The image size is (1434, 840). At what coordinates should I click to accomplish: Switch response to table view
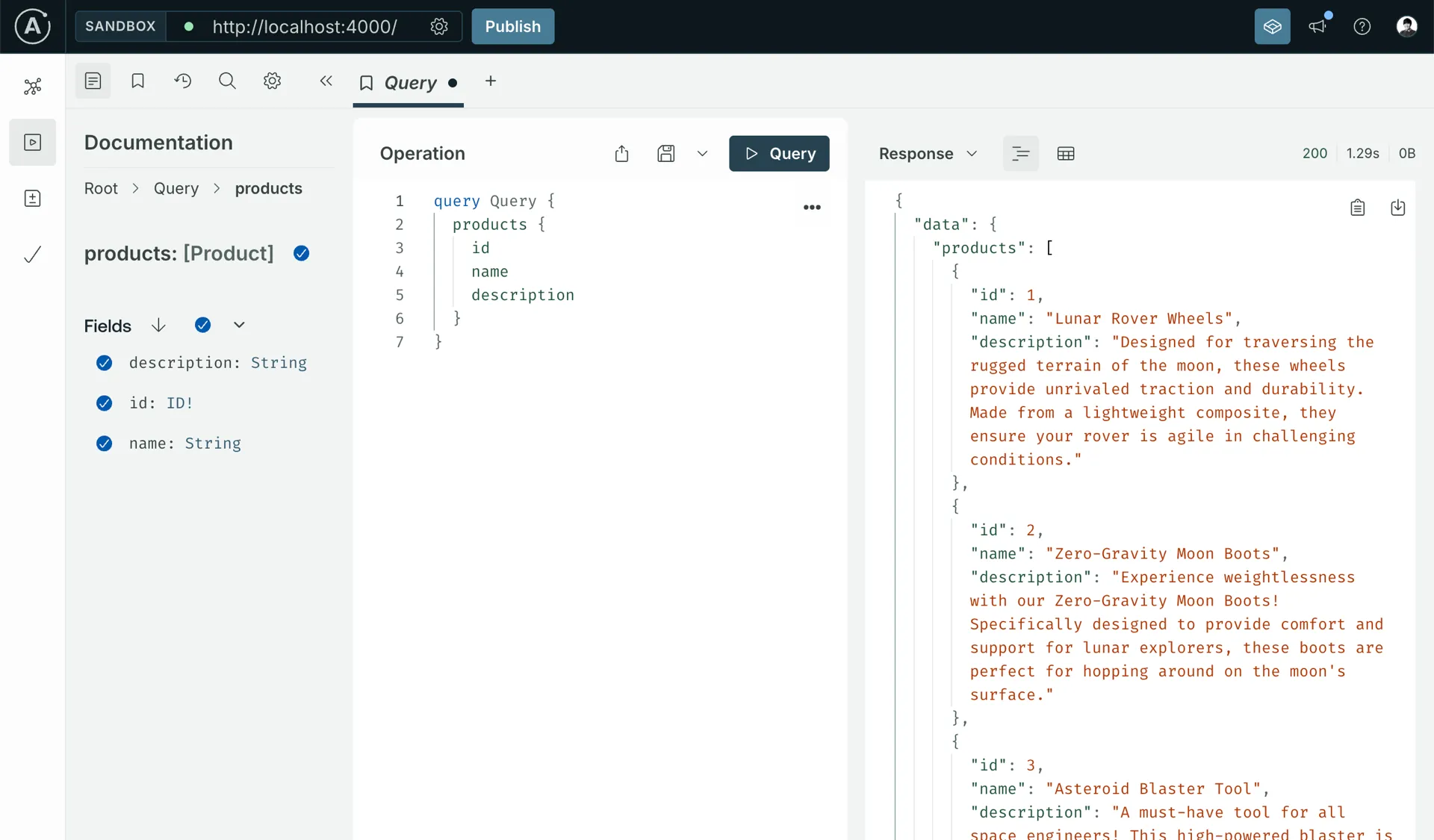click(1065, 154)
